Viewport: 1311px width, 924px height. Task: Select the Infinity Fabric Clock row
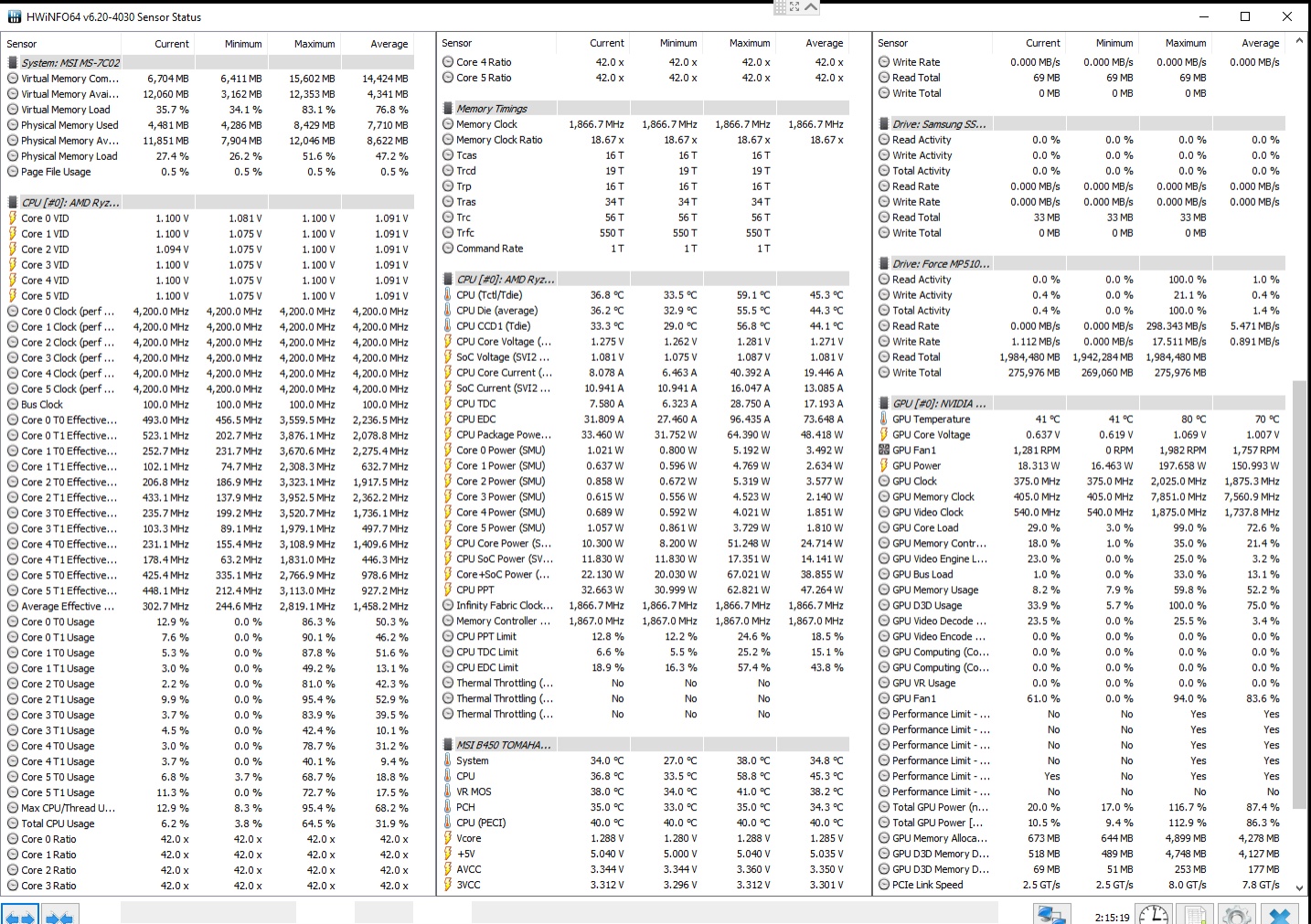(644, 605)
